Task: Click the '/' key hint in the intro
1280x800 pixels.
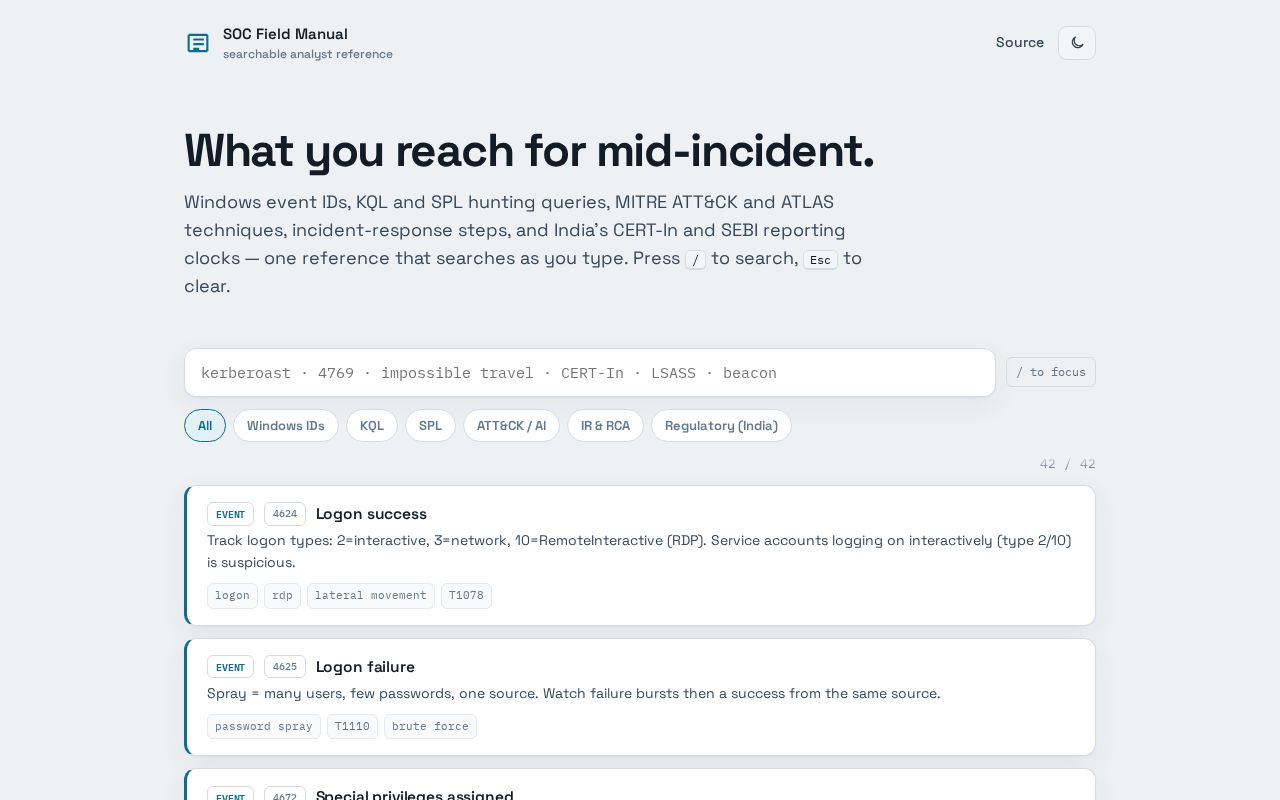Action: (695, 260)
